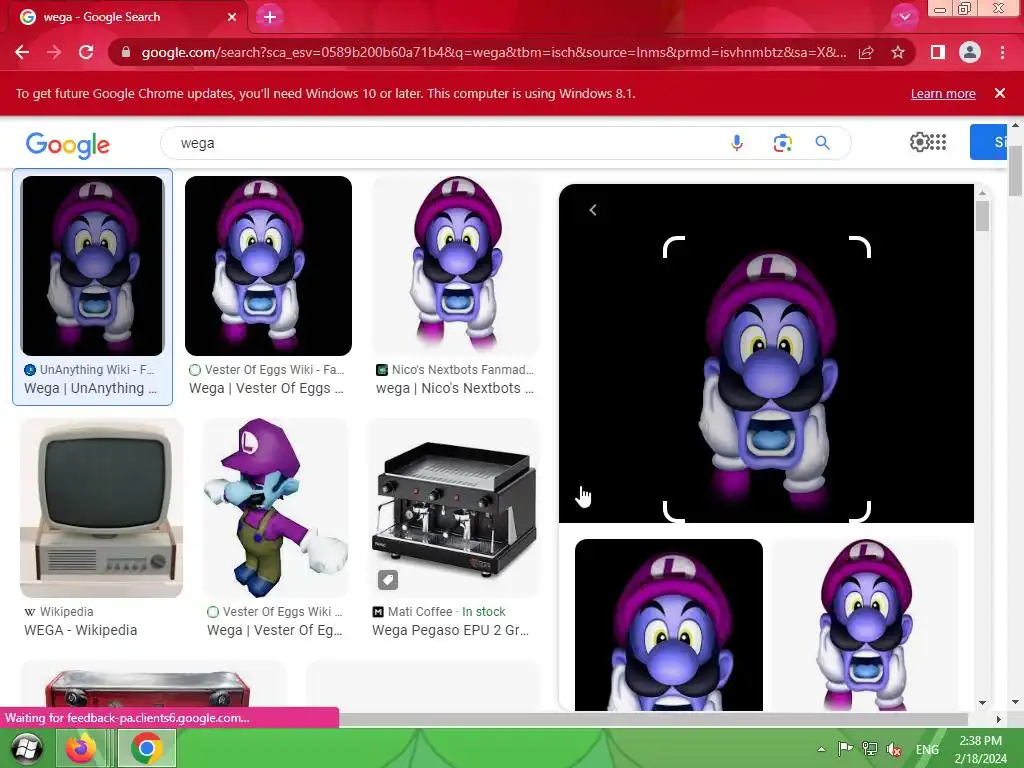Open Nico's Nextbots Fanmade wega image
The image size is (1024, 768).
[x=456, y=266]
